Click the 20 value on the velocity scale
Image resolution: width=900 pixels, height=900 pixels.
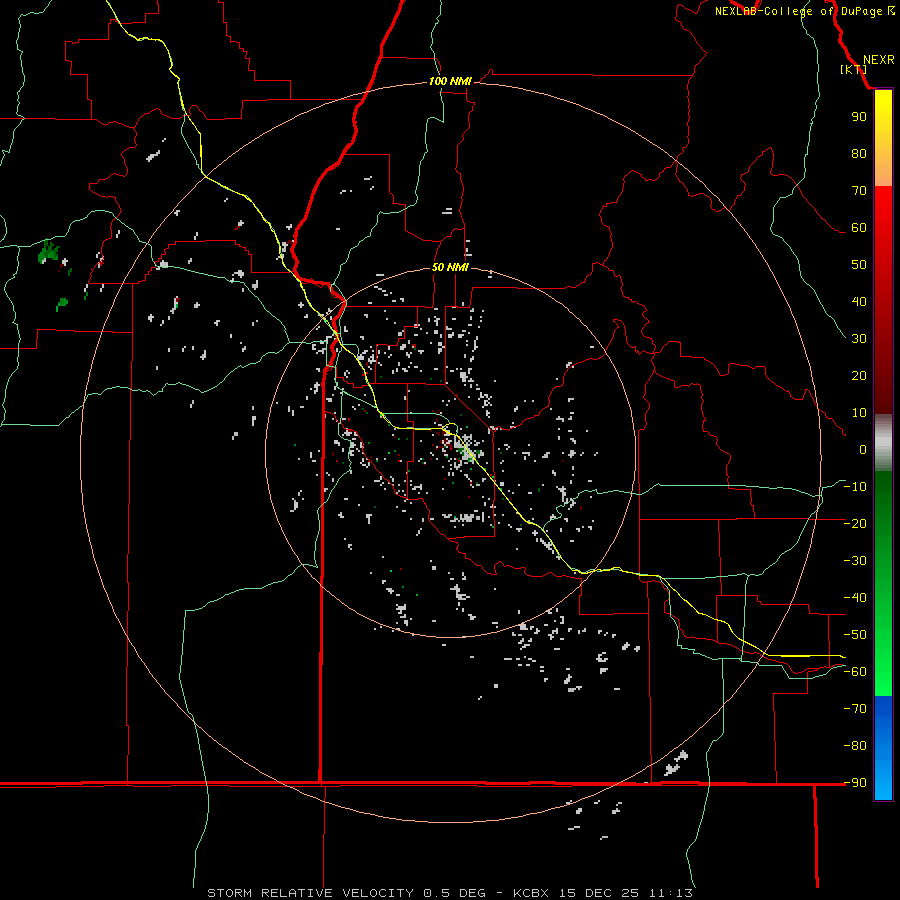click(859, 375)
